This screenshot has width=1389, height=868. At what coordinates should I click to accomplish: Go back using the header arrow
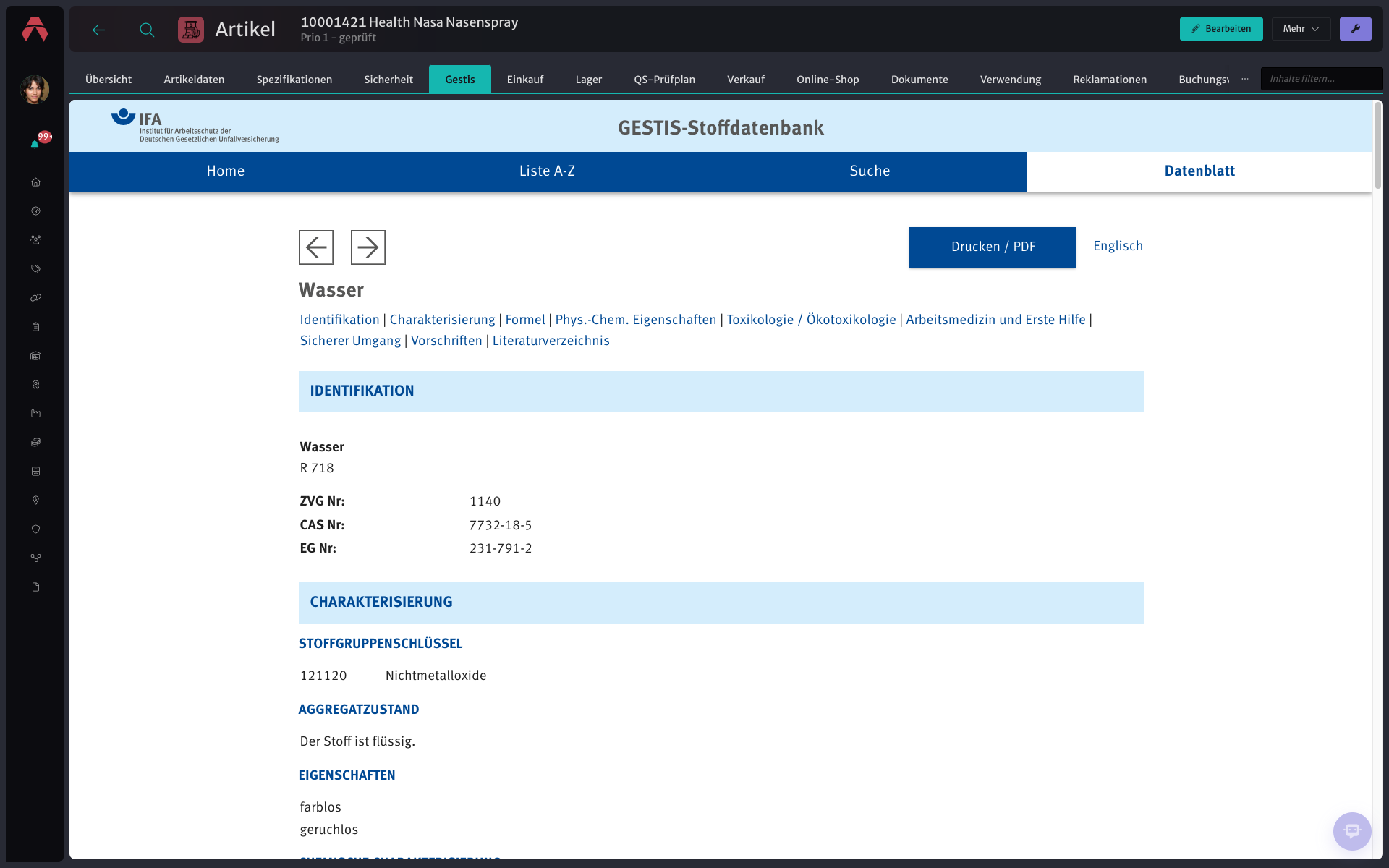(99, 30)
